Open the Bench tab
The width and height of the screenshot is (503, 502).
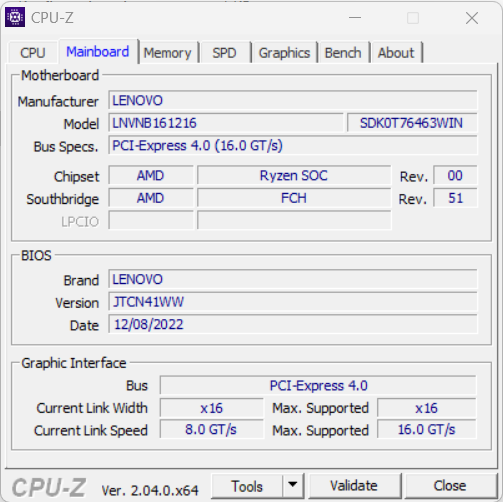pyautogui.click(x=343, y=53)
